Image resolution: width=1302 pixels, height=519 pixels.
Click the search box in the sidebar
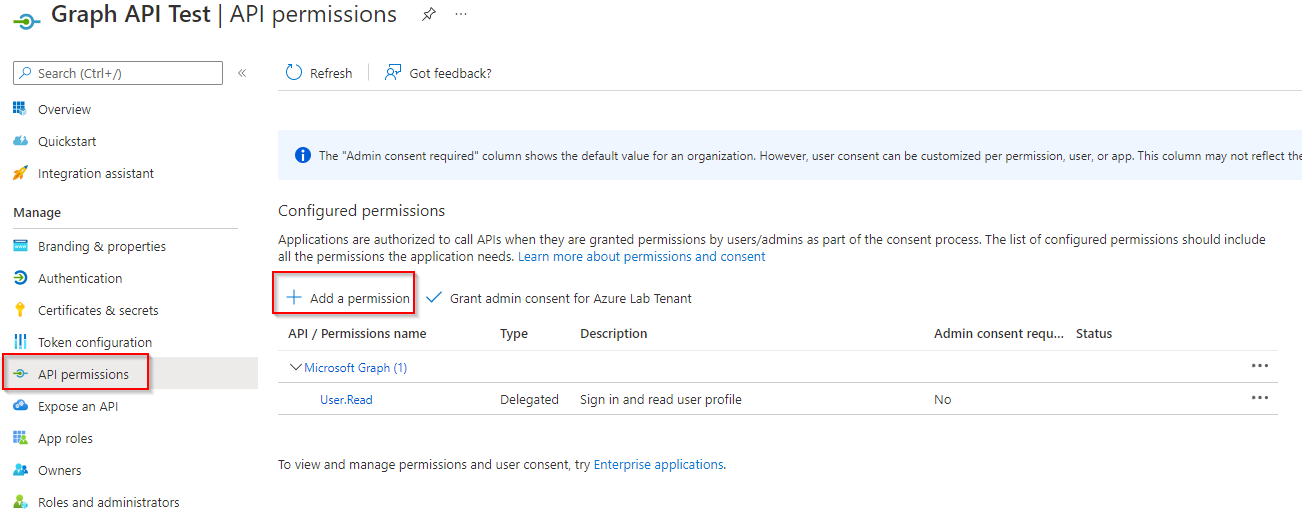click(x=118, y=73)
